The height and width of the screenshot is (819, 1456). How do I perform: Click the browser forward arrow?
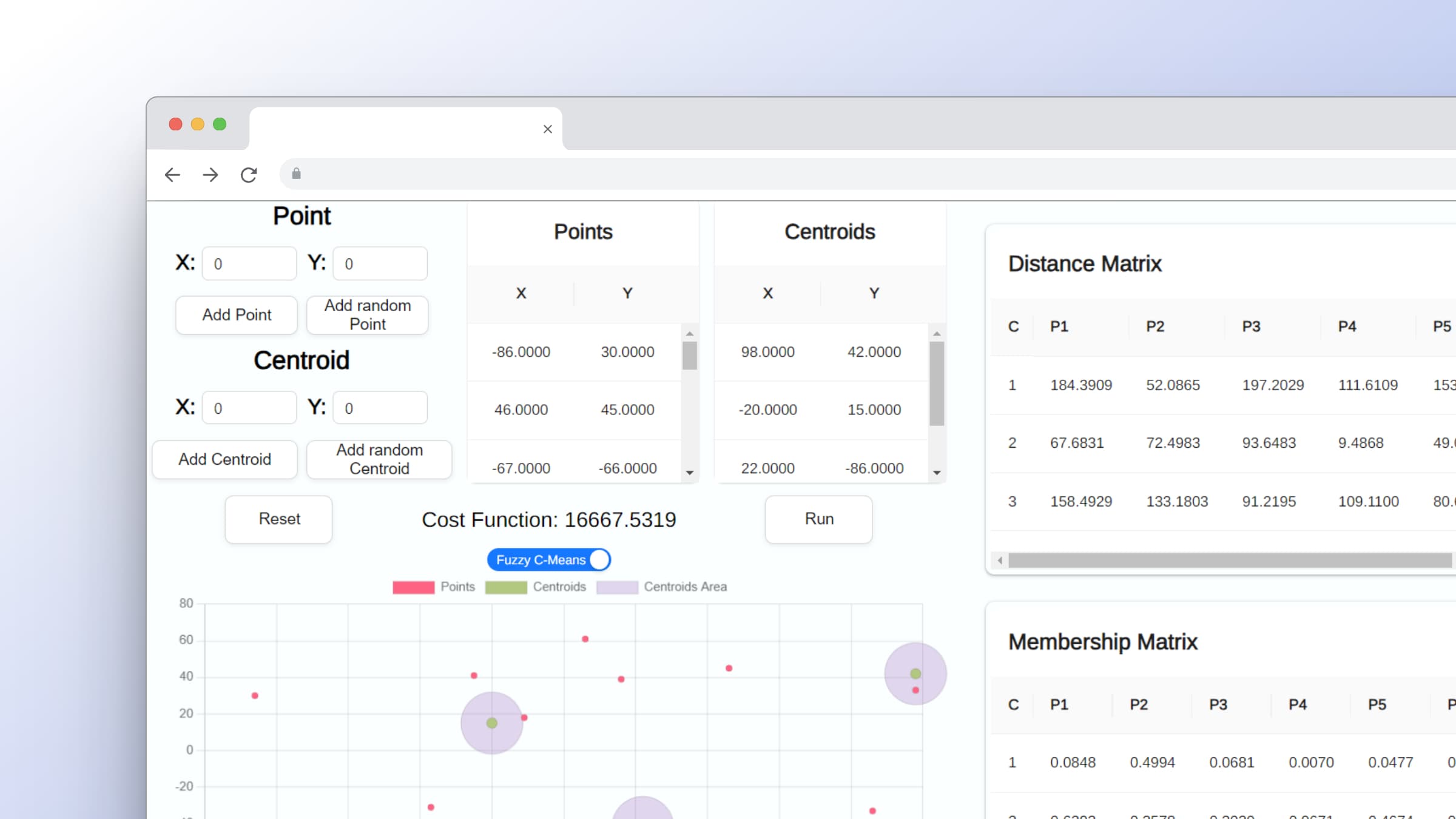[211, 175]
